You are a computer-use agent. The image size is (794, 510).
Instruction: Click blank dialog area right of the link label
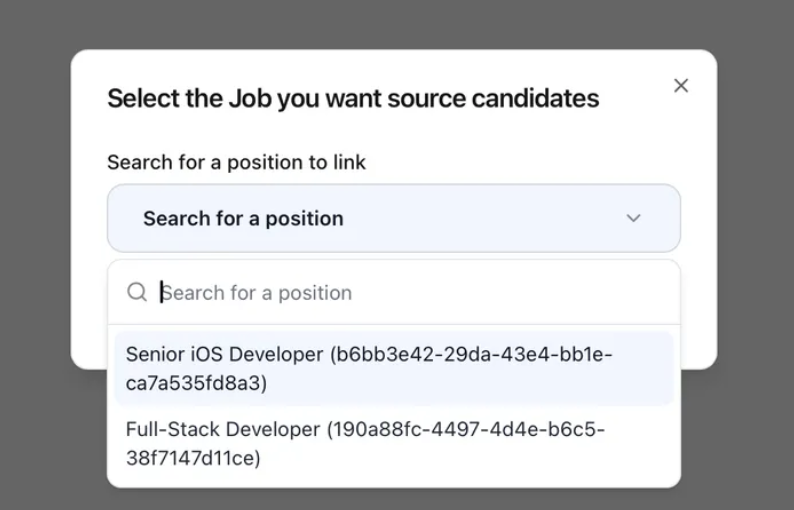pyautogui.click(x=522, y=163)
